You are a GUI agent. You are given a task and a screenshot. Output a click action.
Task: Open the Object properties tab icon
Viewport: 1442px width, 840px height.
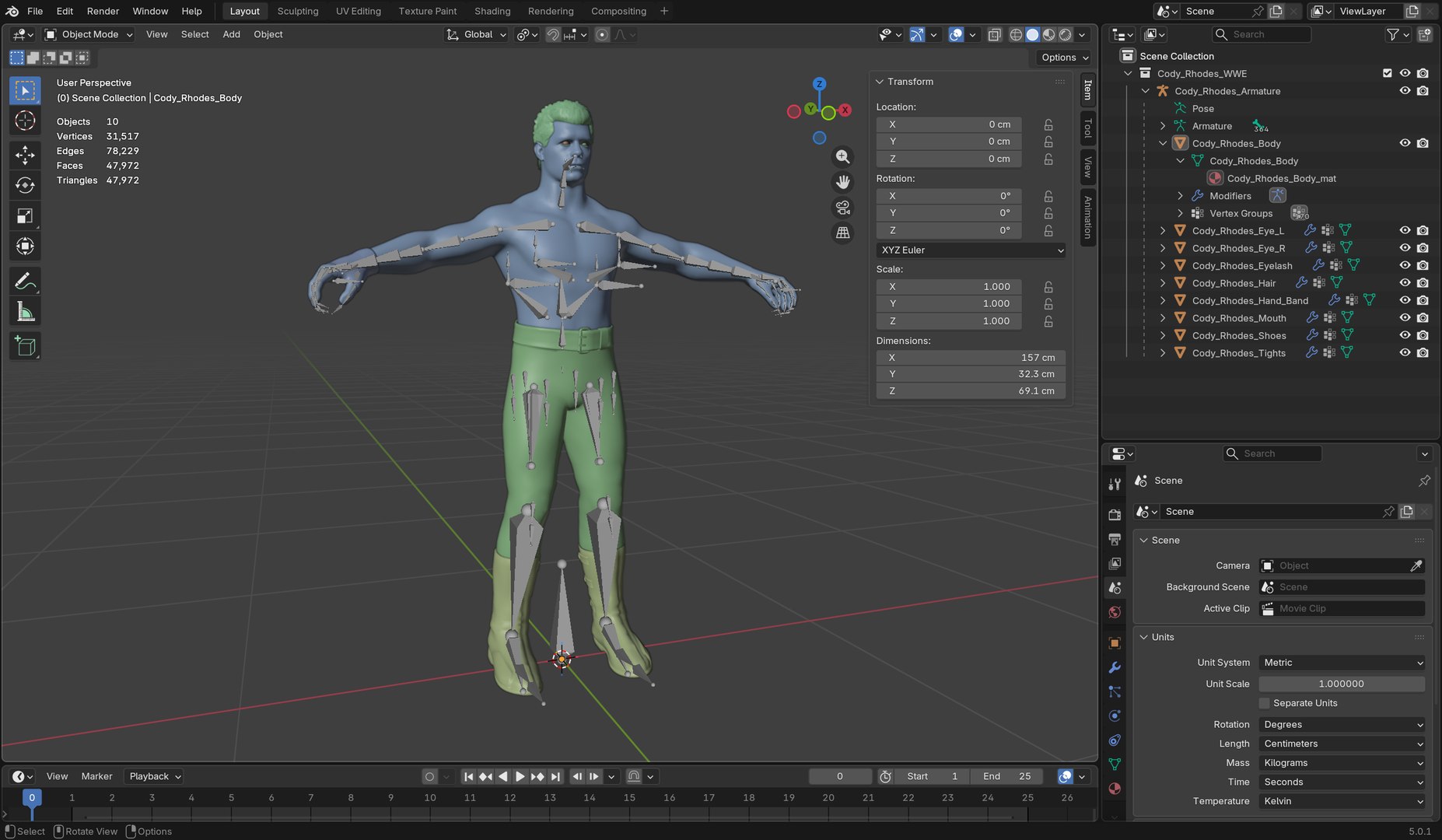point(1115,643)
